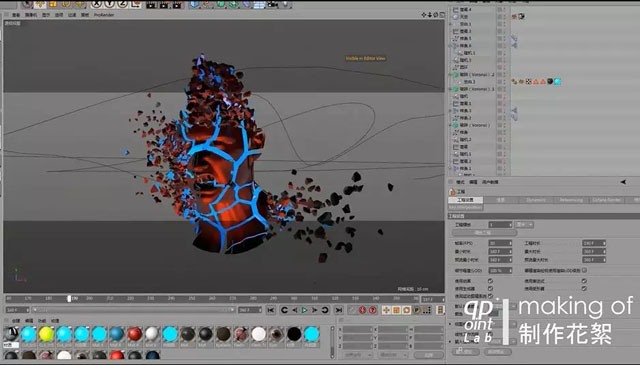This screenshot has width=640, height=365.
Task: Click the cyan material tag in Object Manager
Action: [x=557, y=82]
